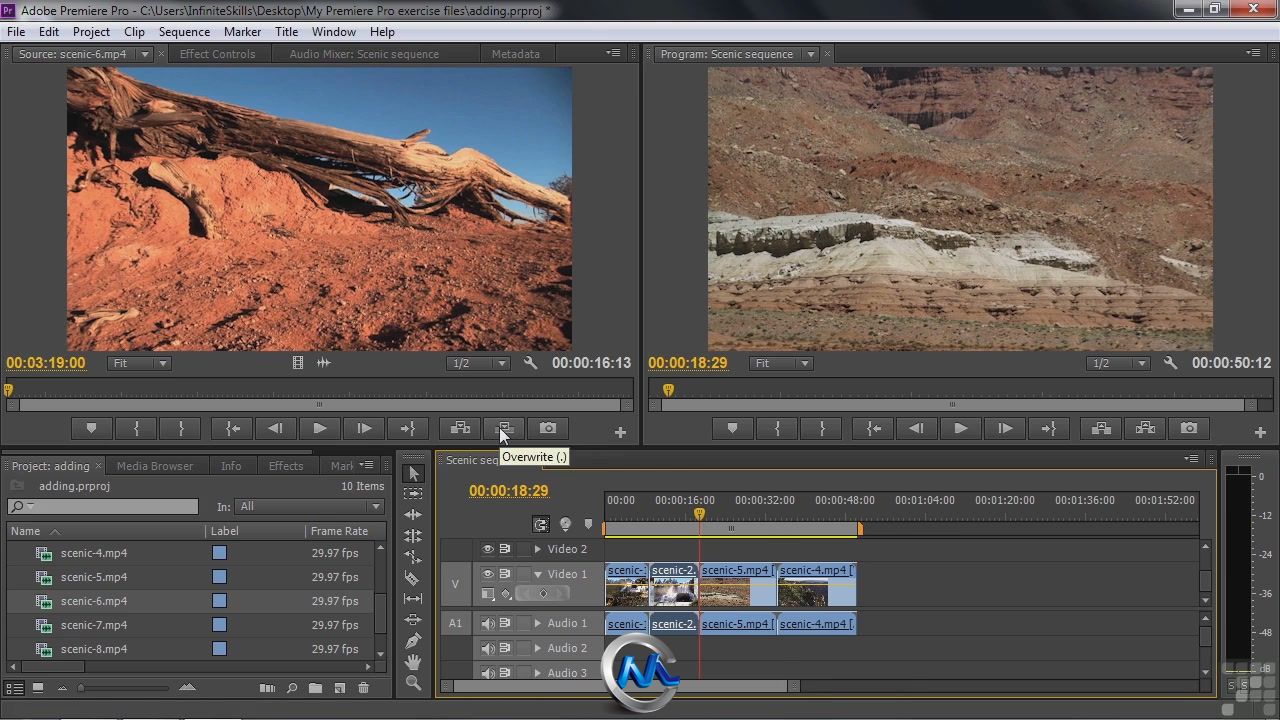
Task: Toggle sync lock on Video 1 track
Action: 505,574
